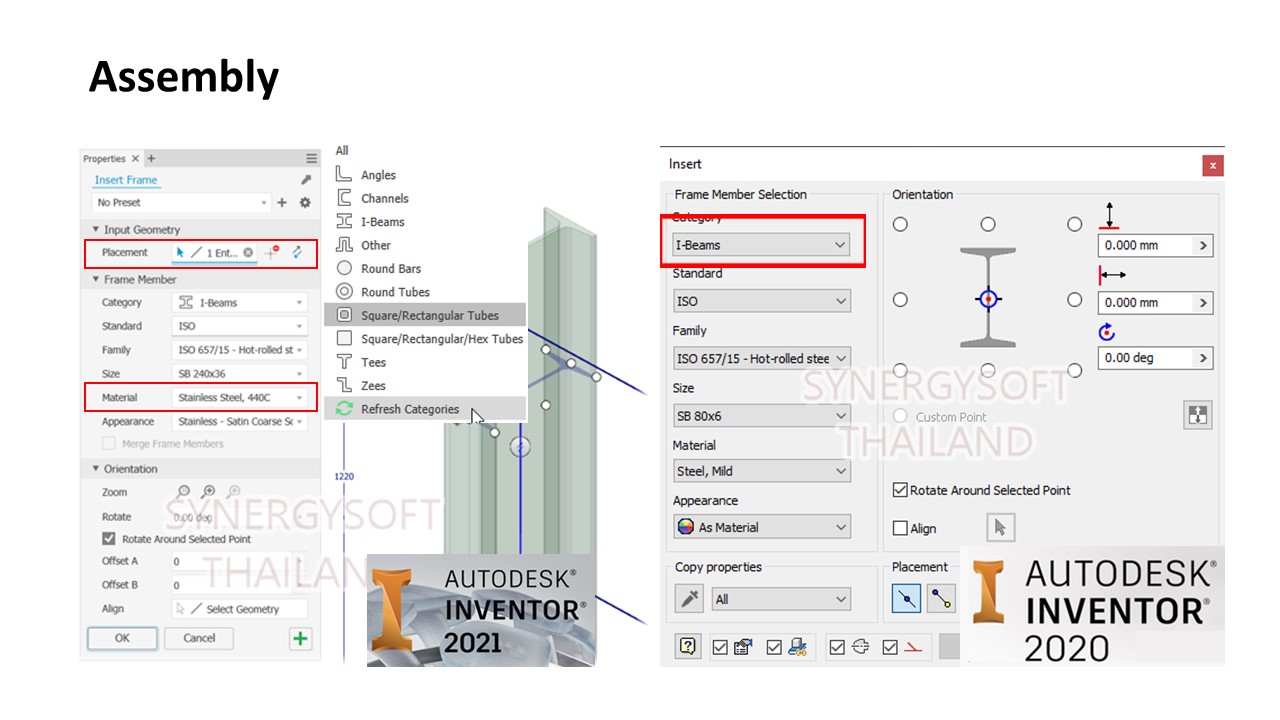Screen dimensions: 1280x720
Task: Open the Properties panel hamburger menu
Action: (x=311, y=158)
